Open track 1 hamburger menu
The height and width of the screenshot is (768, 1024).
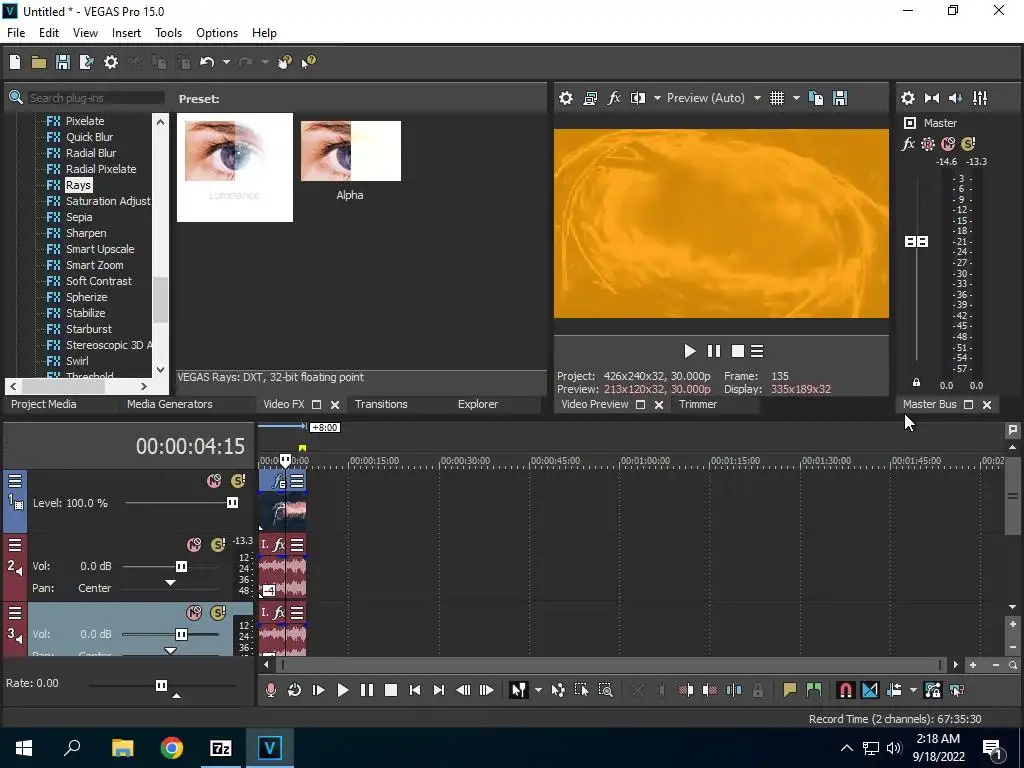pos(15,481)
